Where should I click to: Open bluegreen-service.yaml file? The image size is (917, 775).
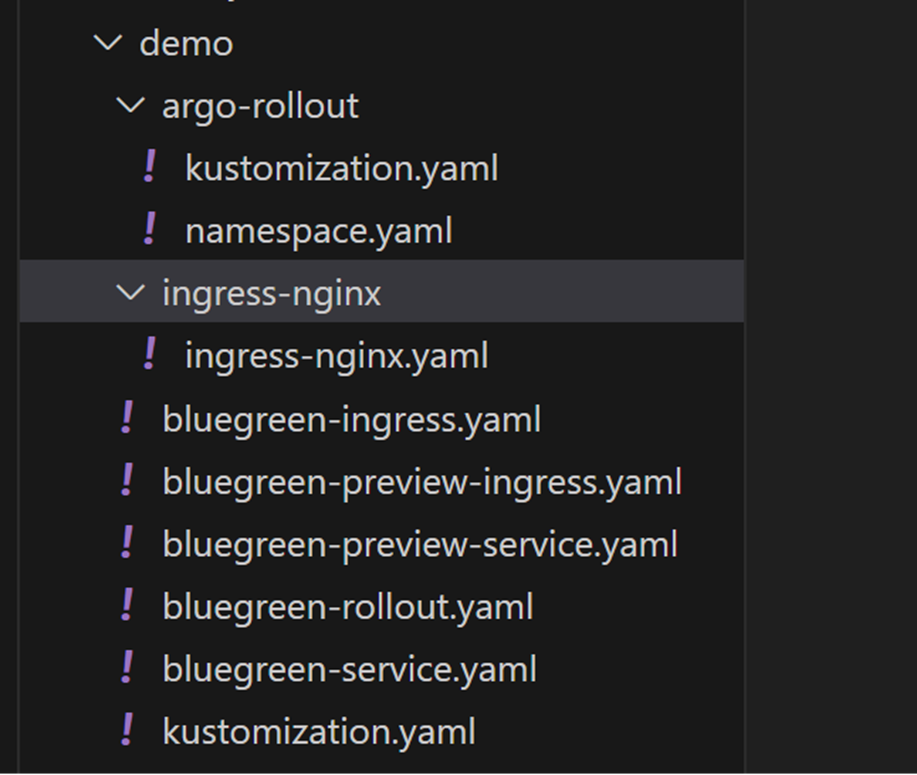pyautogui.click(x=349, y=669)
